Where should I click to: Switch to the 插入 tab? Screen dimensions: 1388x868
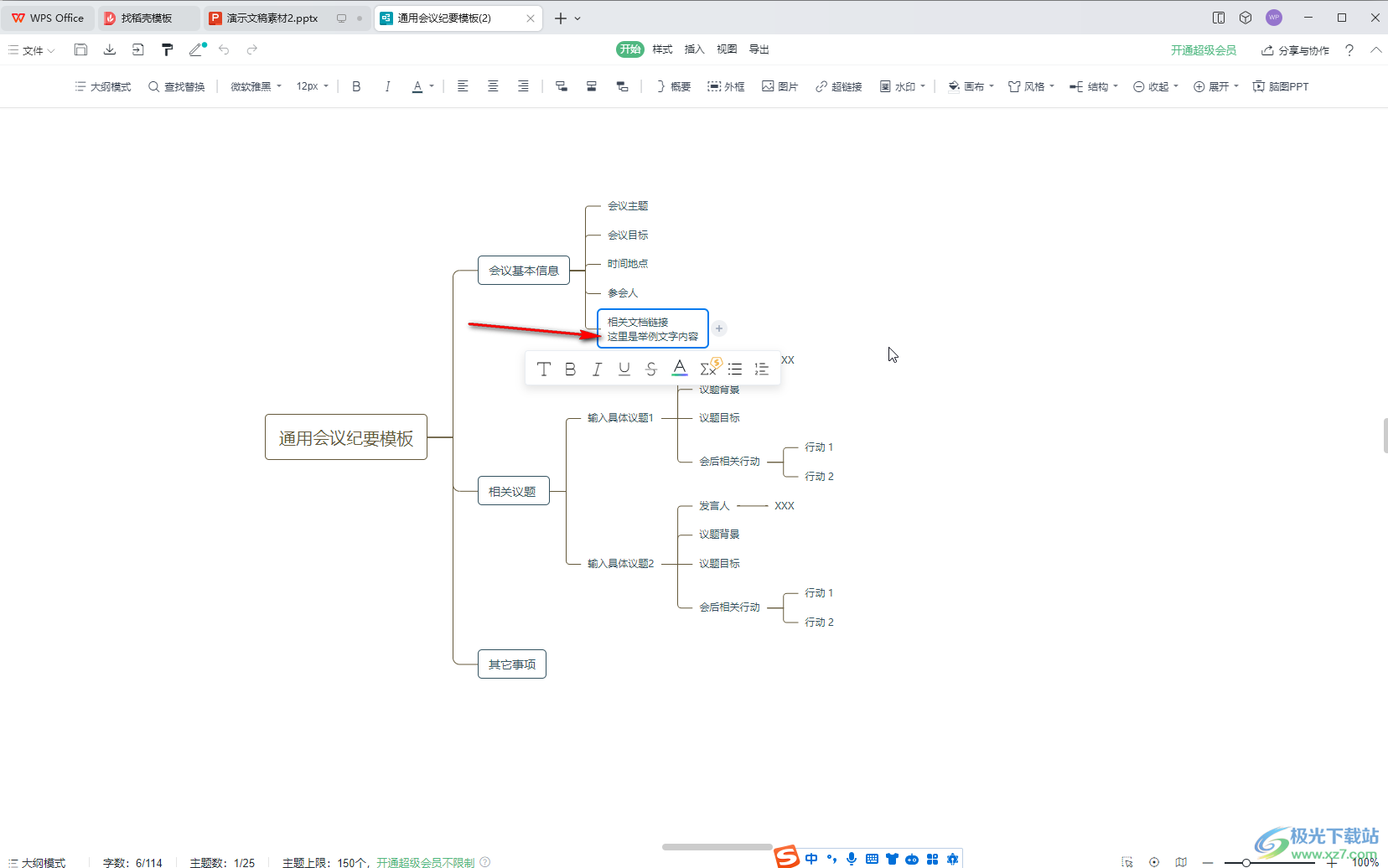(x=695, y=49)
